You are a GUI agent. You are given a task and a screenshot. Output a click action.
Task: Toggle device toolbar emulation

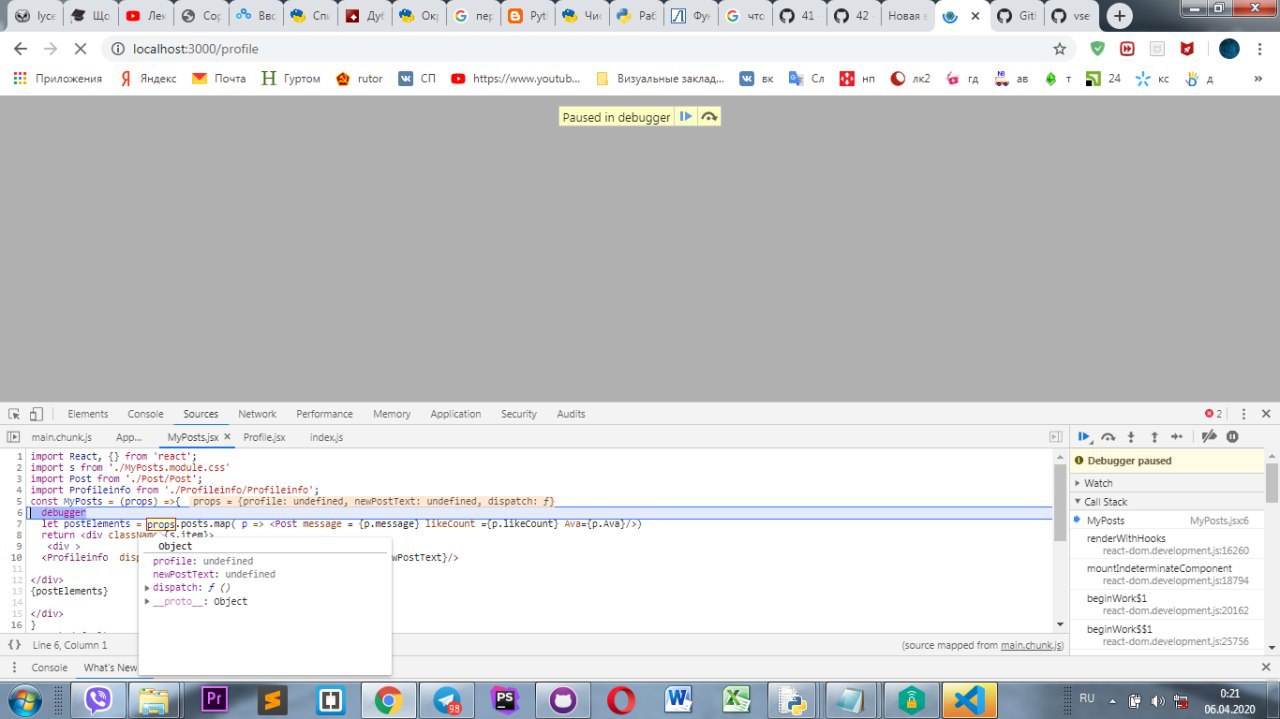[x=36, y=414]
